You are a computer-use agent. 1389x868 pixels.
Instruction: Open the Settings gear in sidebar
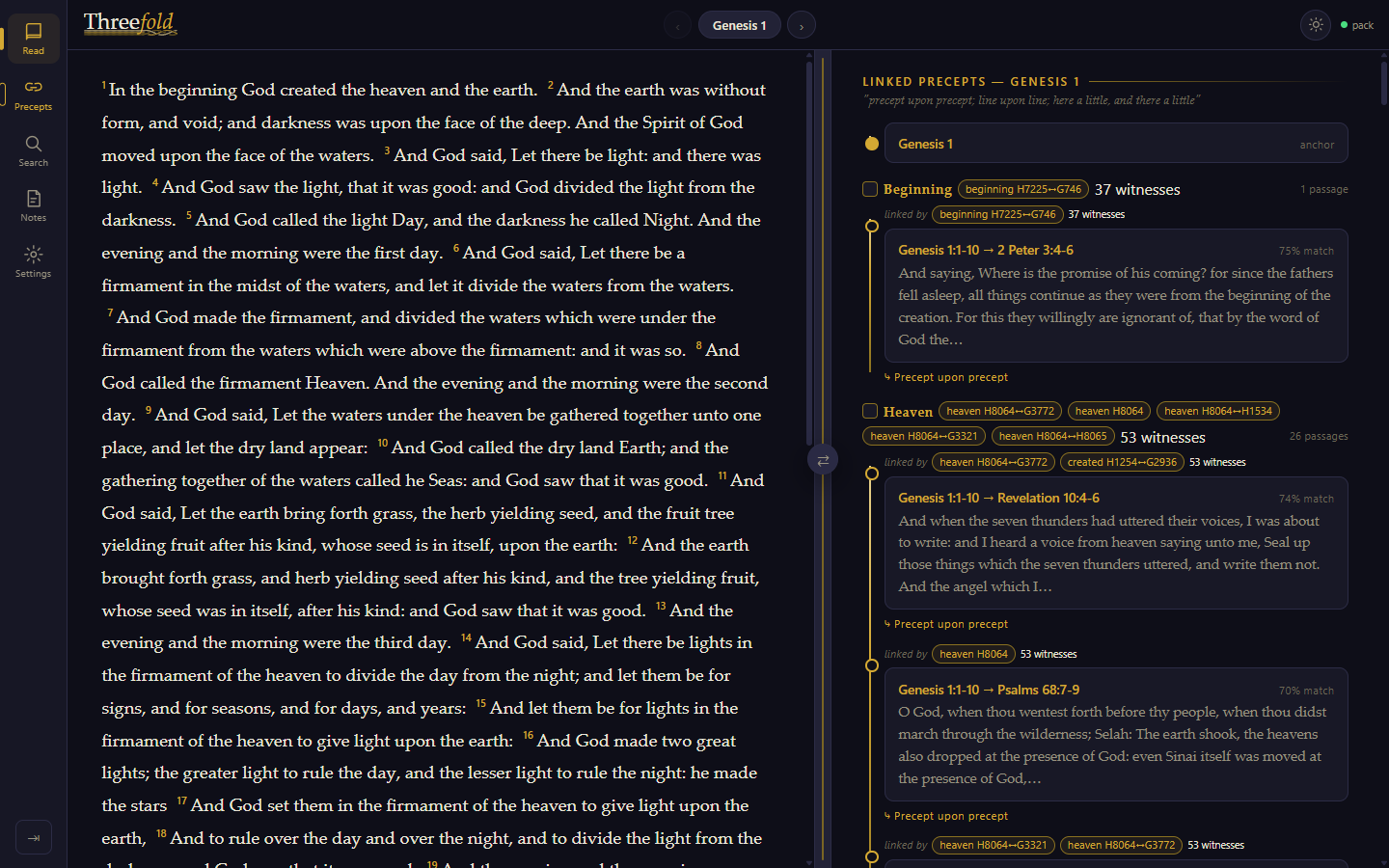34,261
